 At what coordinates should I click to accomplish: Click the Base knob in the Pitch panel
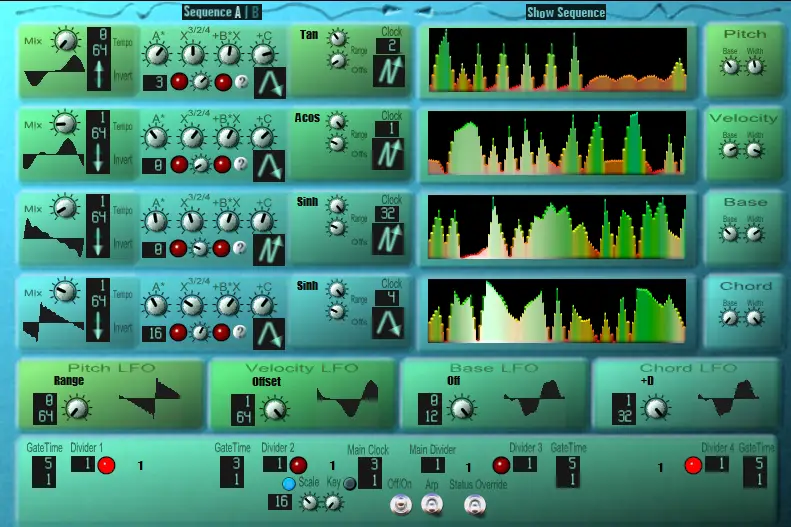coord(730,66)
